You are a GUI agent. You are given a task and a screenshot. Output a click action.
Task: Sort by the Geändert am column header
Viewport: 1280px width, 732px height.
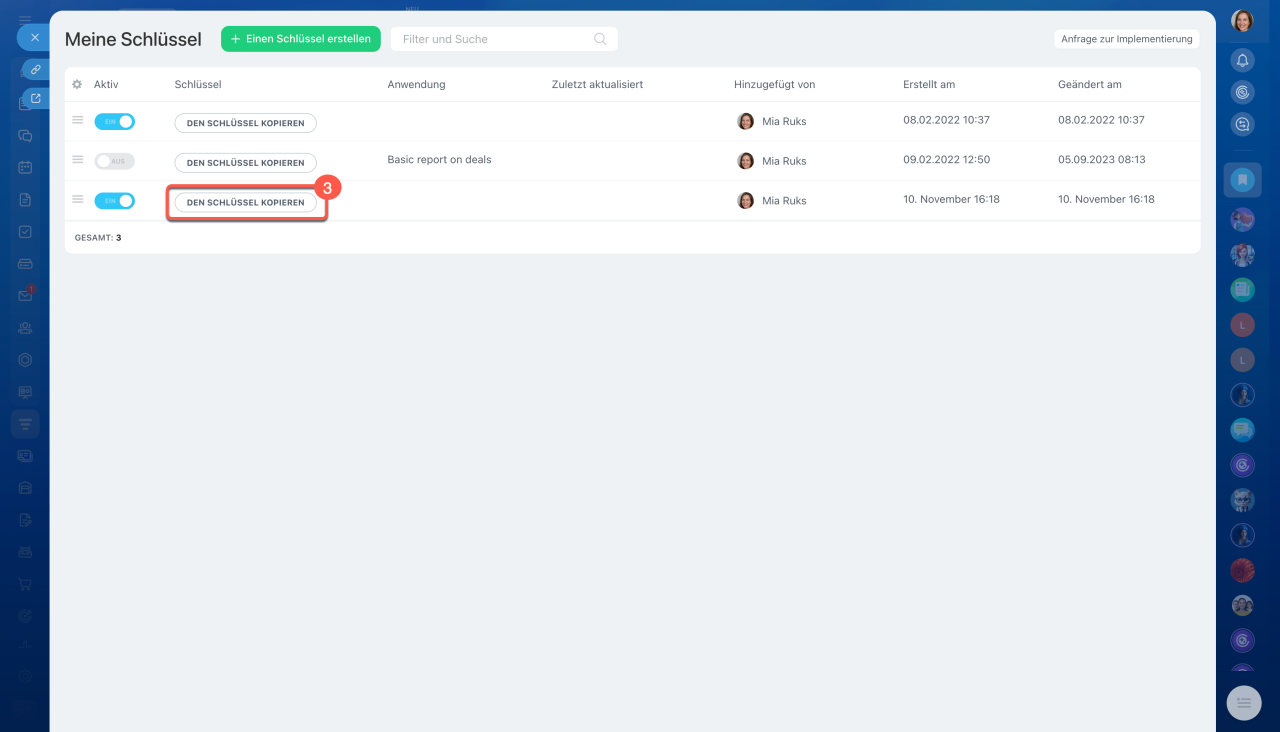point(1089,85)
